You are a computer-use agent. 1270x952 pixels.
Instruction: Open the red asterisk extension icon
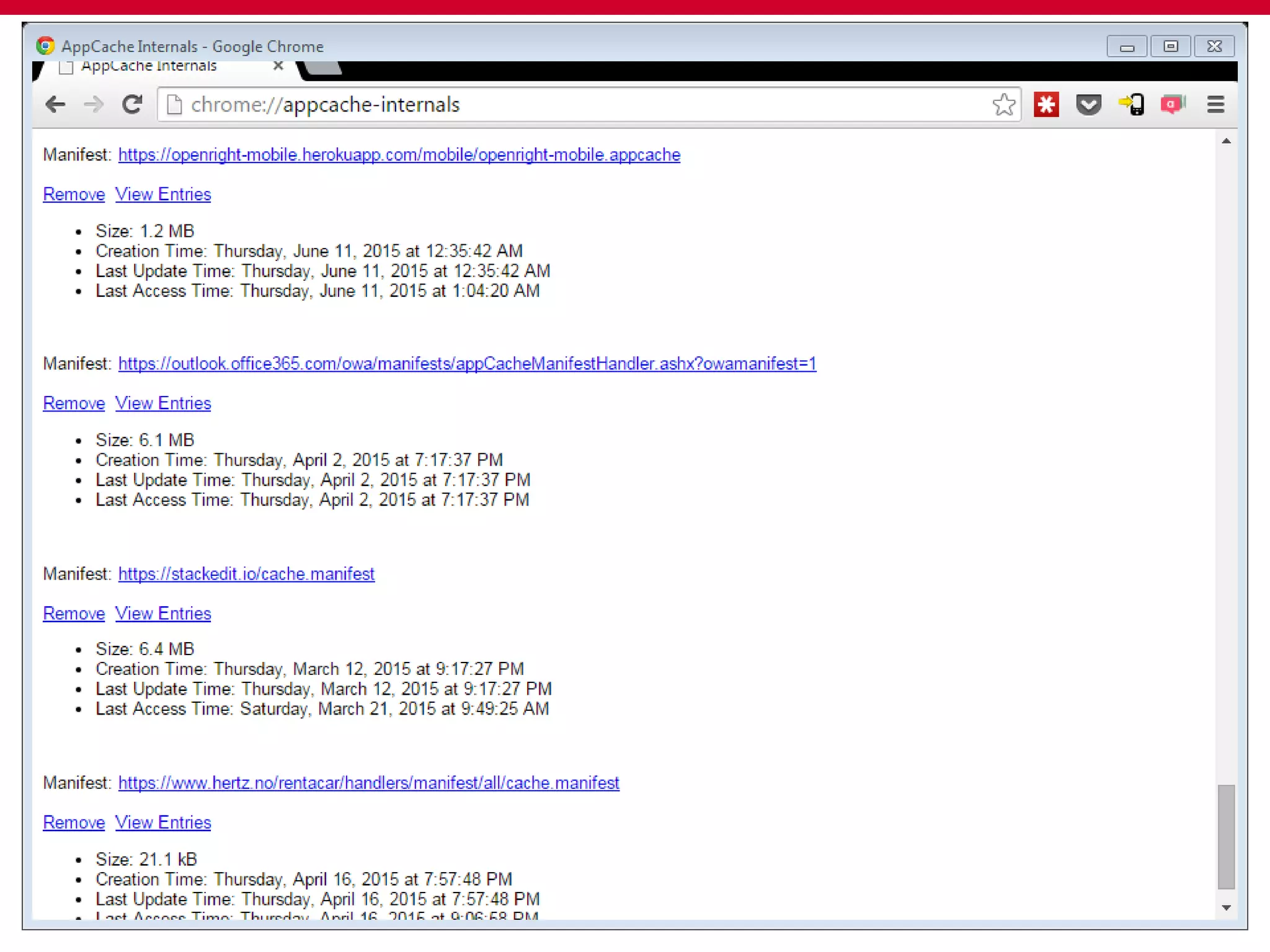pyautogui.click(x=1046, y=105)
